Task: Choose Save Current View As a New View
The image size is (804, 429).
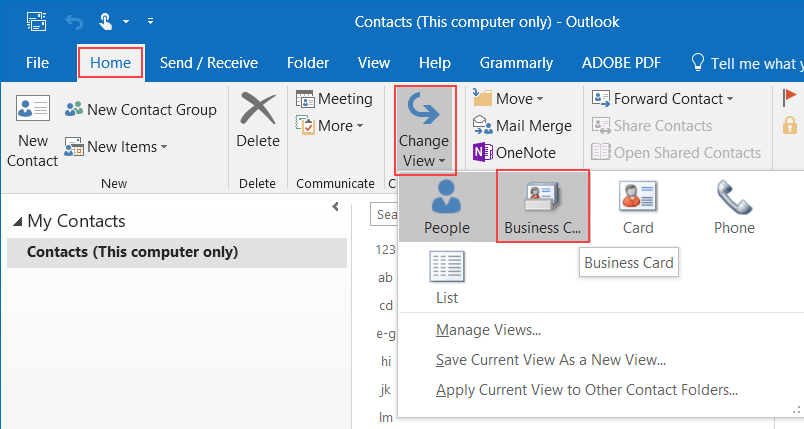Action: click(551, 360)
